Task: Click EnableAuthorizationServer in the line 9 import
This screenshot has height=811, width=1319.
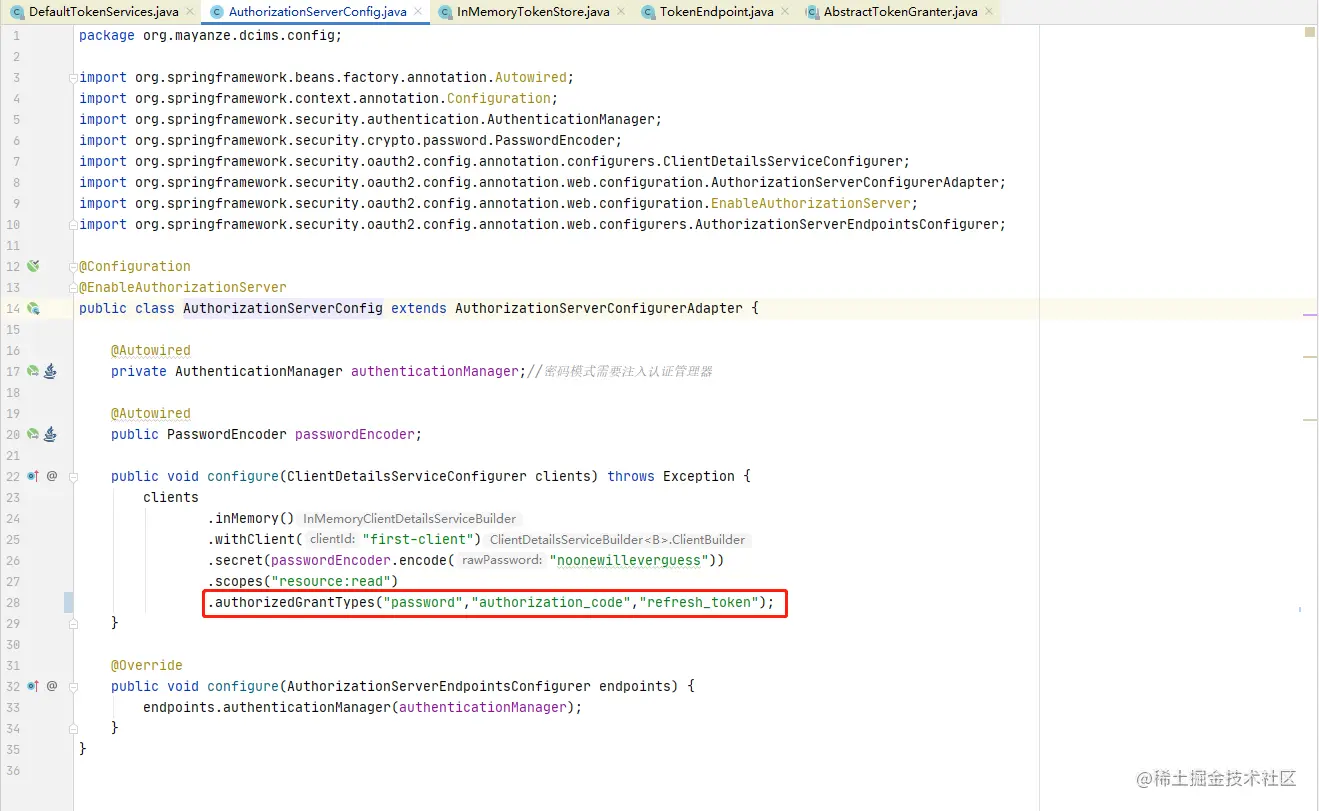Action: point(811,203)
